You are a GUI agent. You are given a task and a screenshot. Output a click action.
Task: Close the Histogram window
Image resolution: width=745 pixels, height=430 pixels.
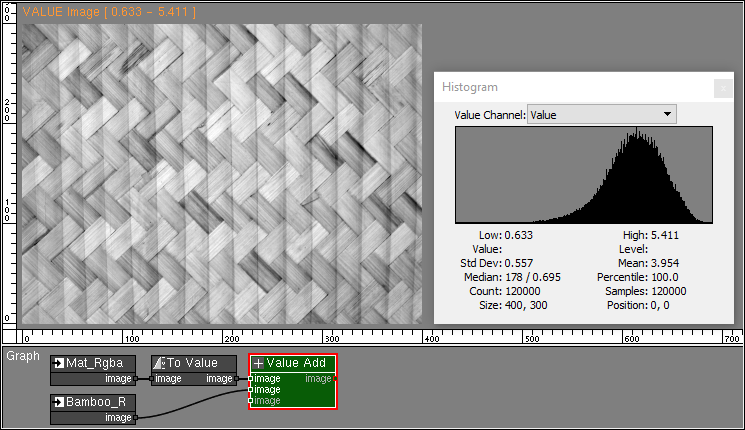[721, 88]
